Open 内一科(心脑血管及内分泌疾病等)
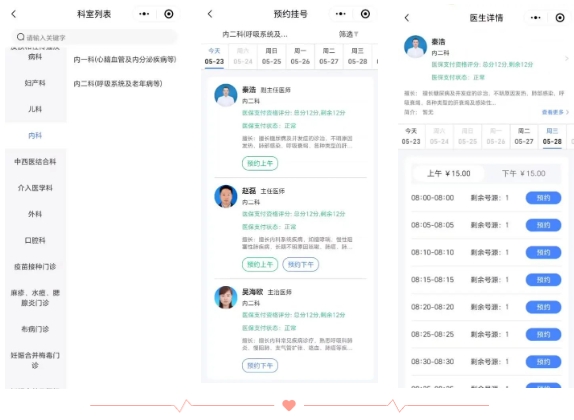574x420 pixels. pos(125,59)
